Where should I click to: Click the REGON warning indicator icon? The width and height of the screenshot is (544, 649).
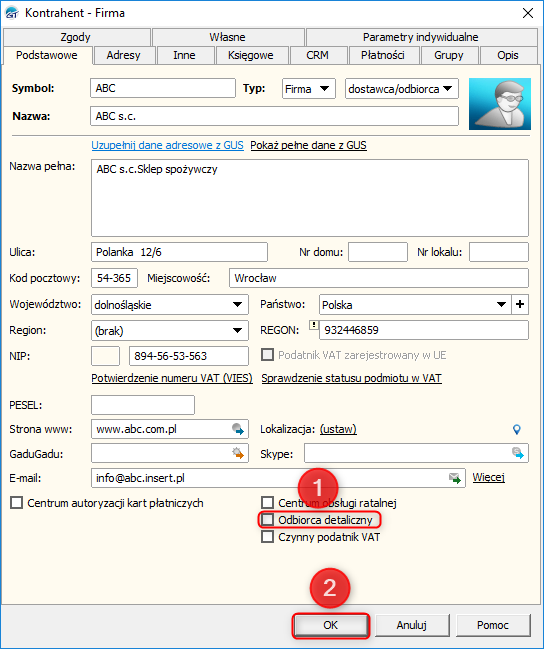tap(314, 325)
